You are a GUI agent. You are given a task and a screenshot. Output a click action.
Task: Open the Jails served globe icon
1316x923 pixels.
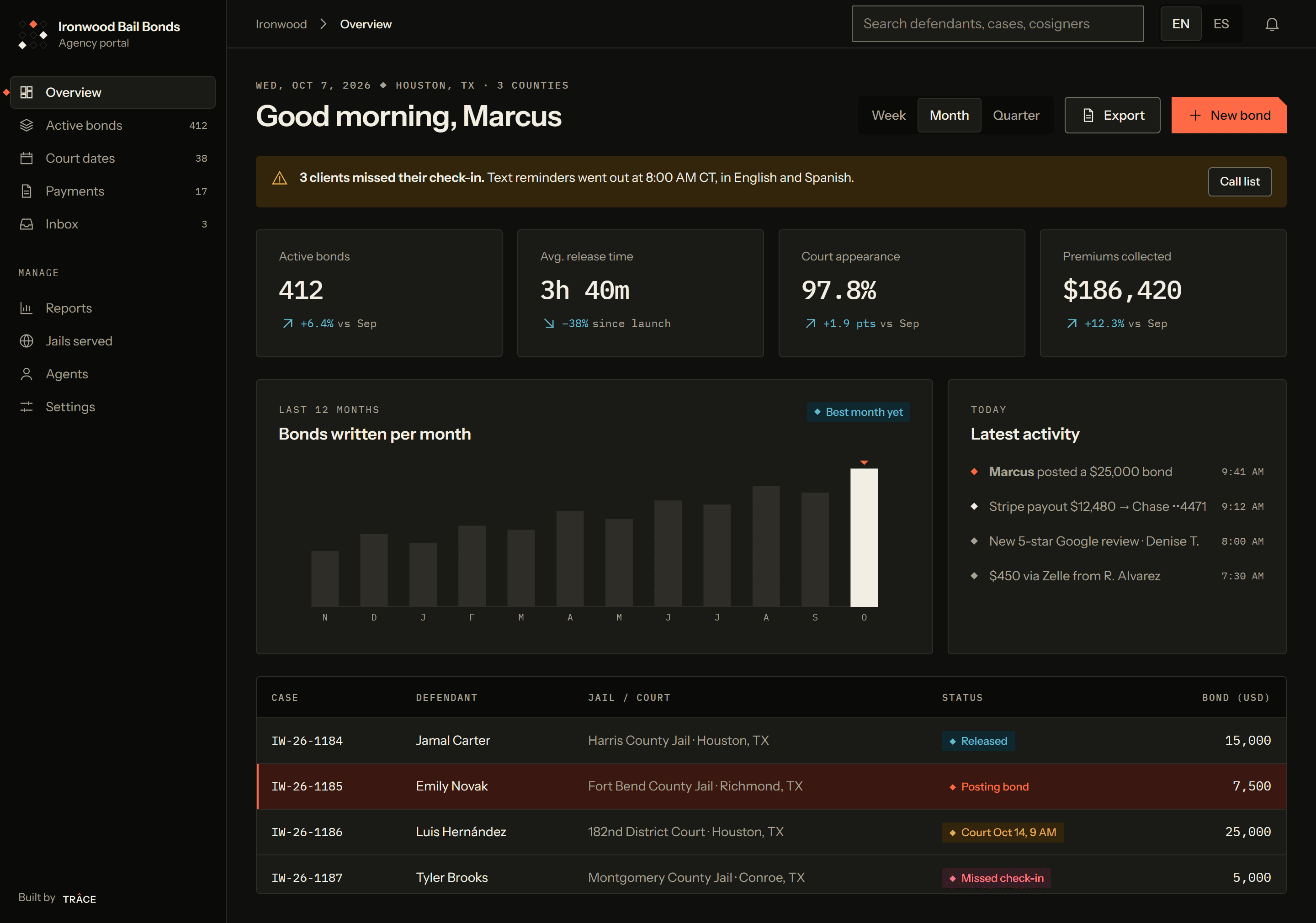(27, 341)
